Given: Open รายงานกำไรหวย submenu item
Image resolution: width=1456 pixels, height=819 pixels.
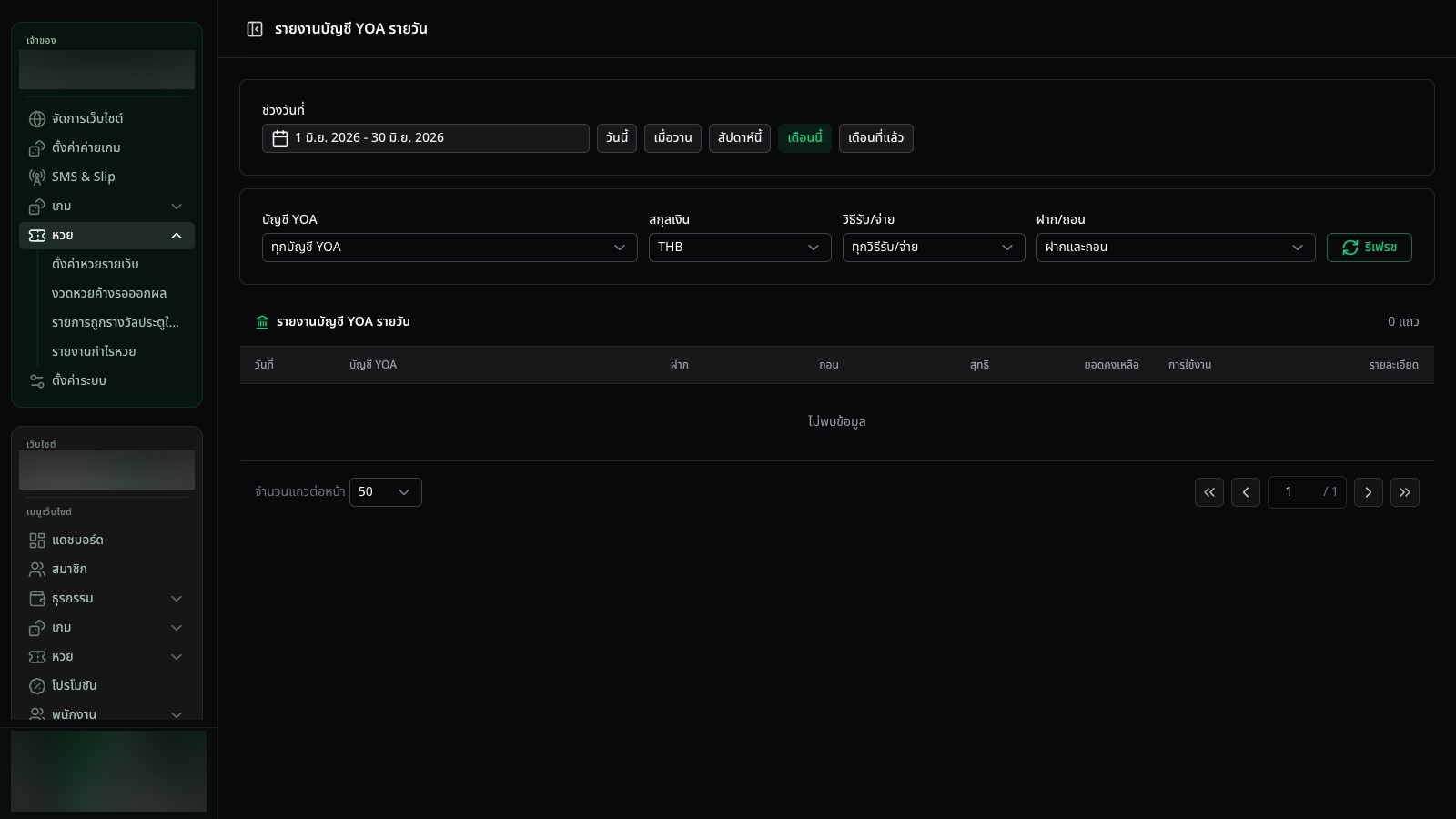Looking at the screenshot, I should coord(94,351).
